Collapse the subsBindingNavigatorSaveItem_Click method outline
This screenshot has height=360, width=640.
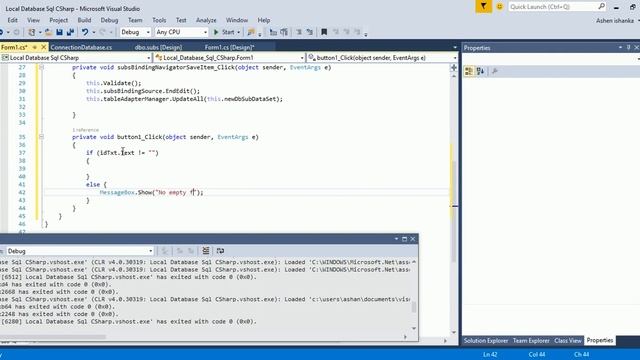(x=41, y=67)
